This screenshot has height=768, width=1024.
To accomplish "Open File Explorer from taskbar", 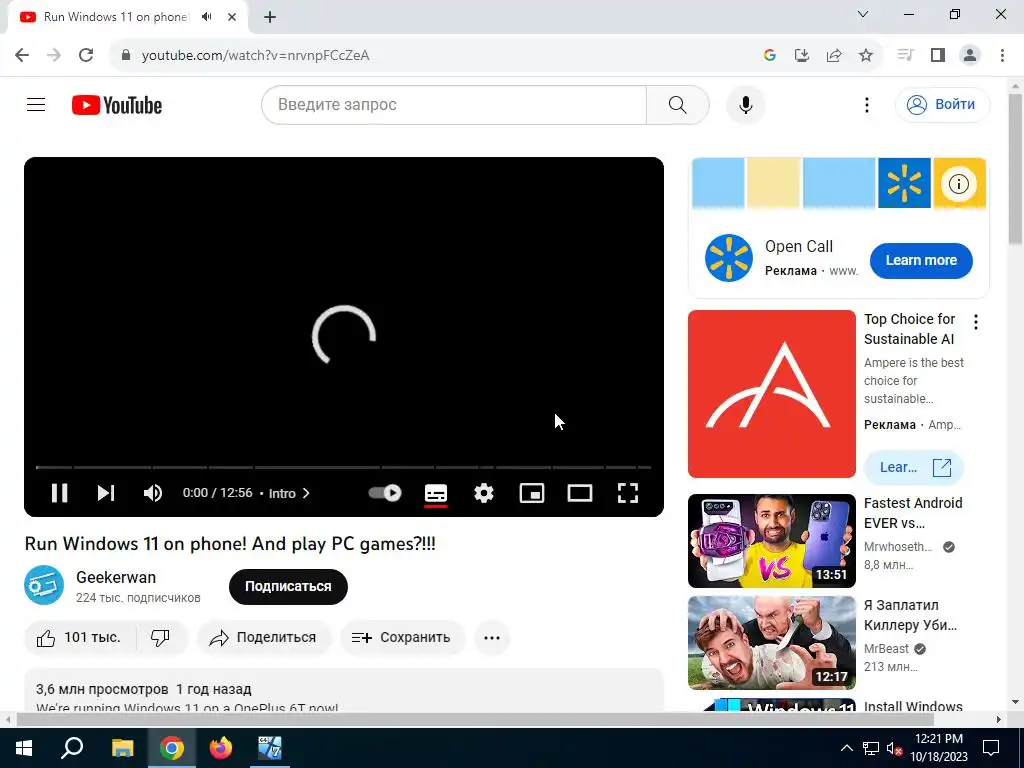I will pos(122,748).
